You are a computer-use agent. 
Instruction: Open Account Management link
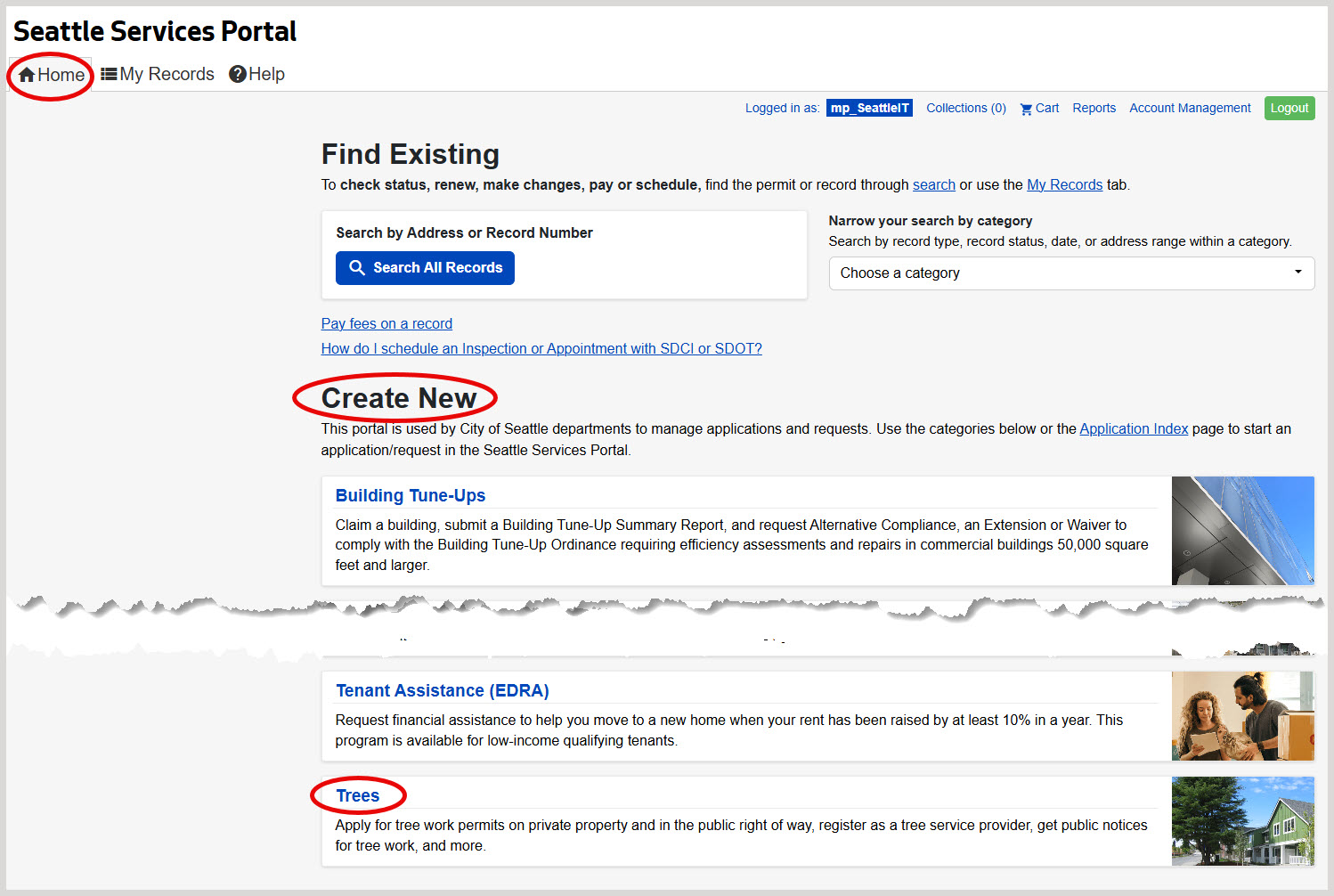click(1190, 108)
